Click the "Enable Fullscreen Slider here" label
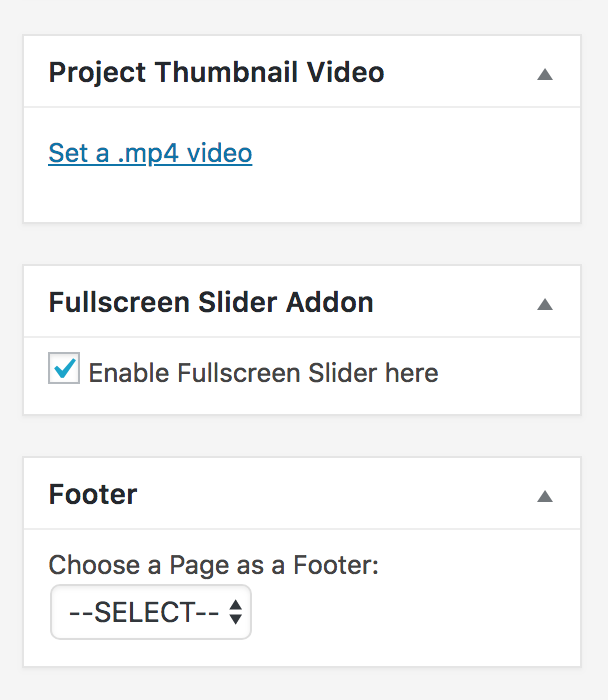608x700 pixels. tap(263, 374)
